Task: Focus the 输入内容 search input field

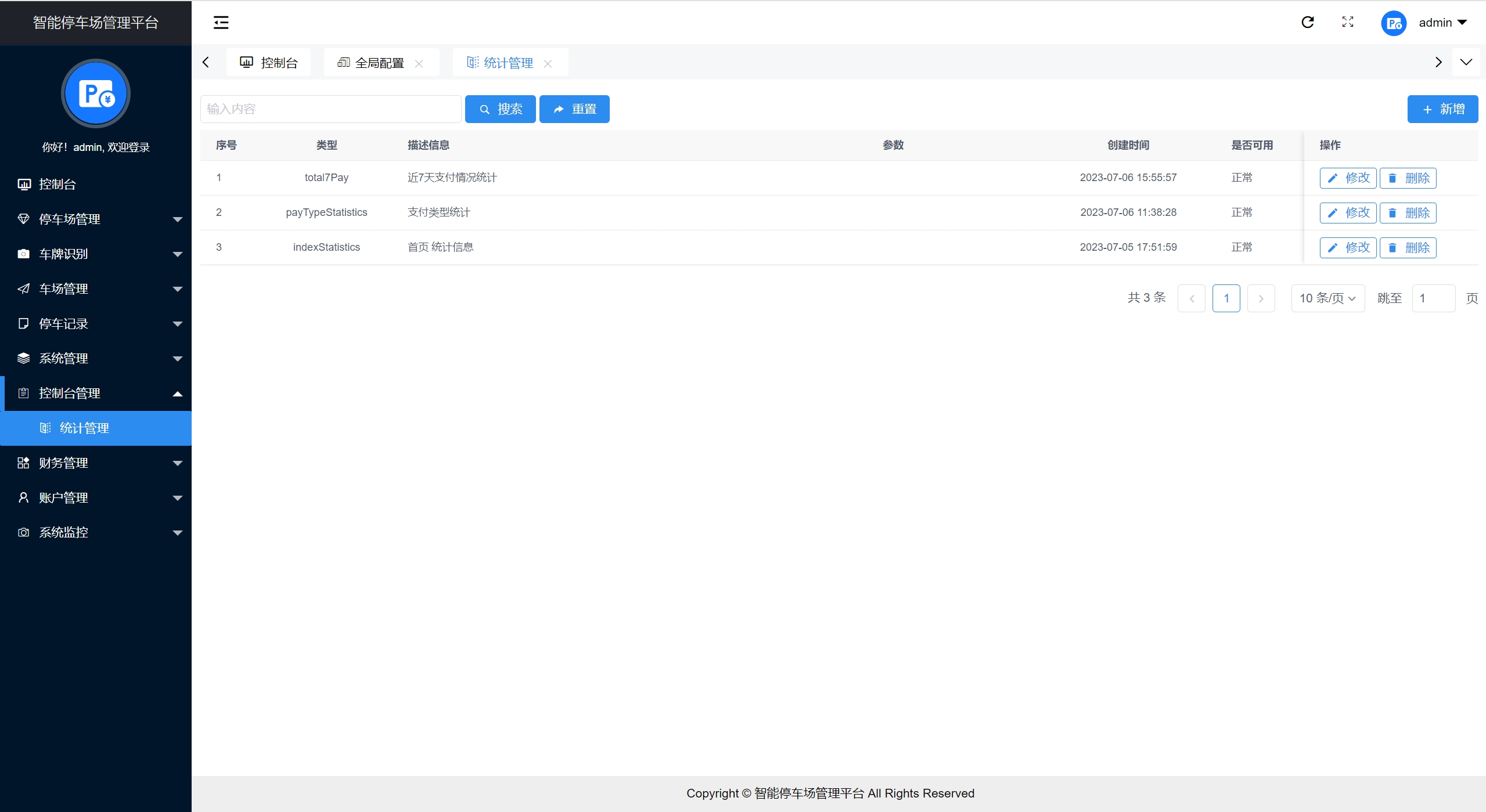Action: tap(330, 109)
